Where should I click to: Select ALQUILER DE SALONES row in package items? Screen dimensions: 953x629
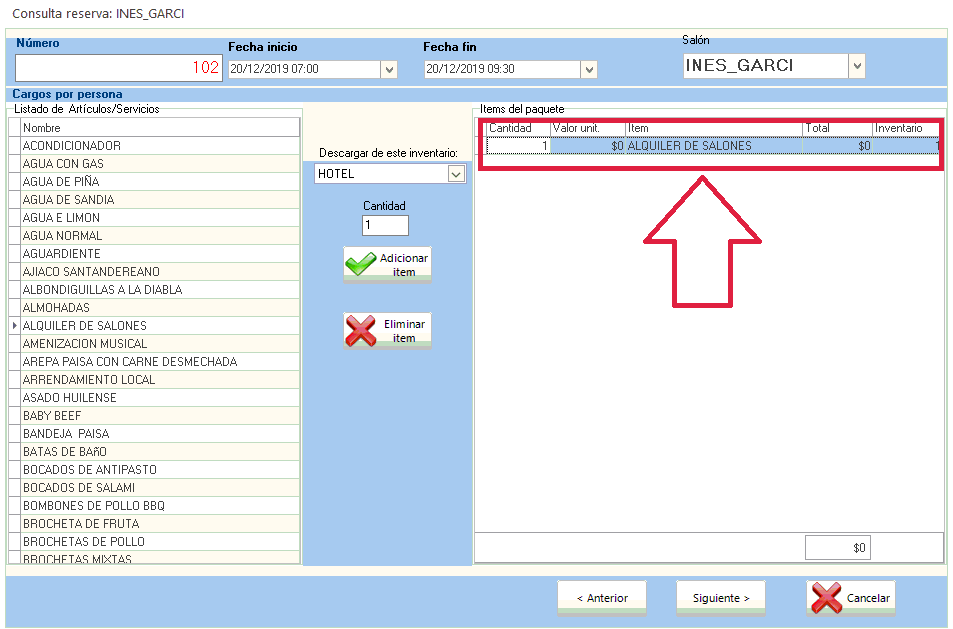688,146
